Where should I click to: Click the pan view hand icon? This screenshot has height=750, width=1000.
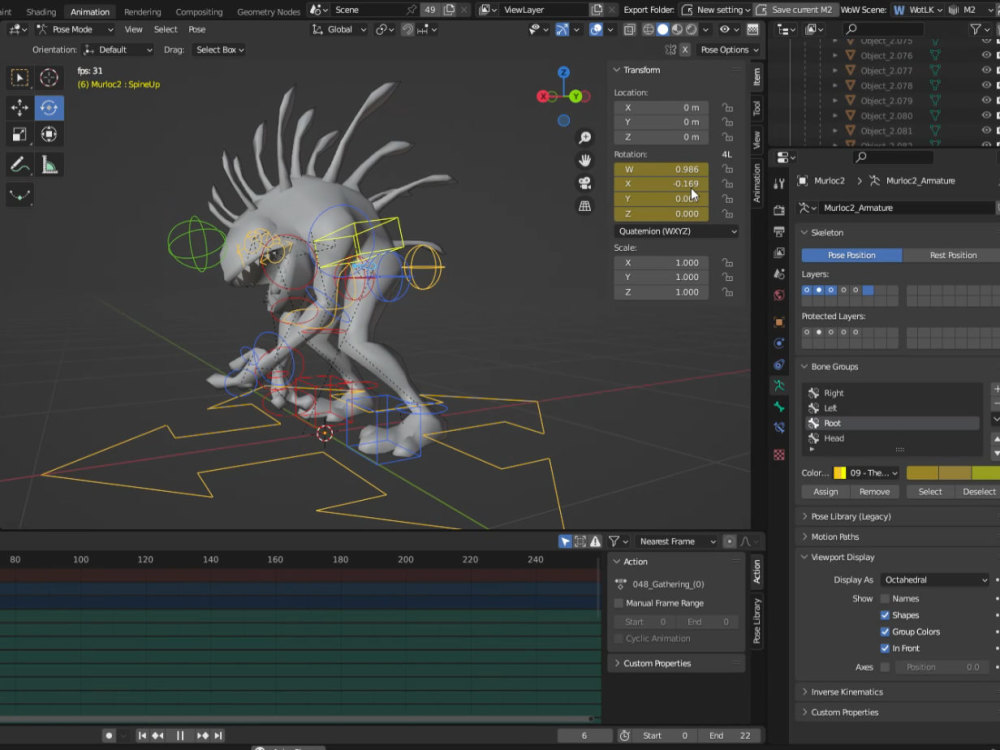(x=584, y=161)
